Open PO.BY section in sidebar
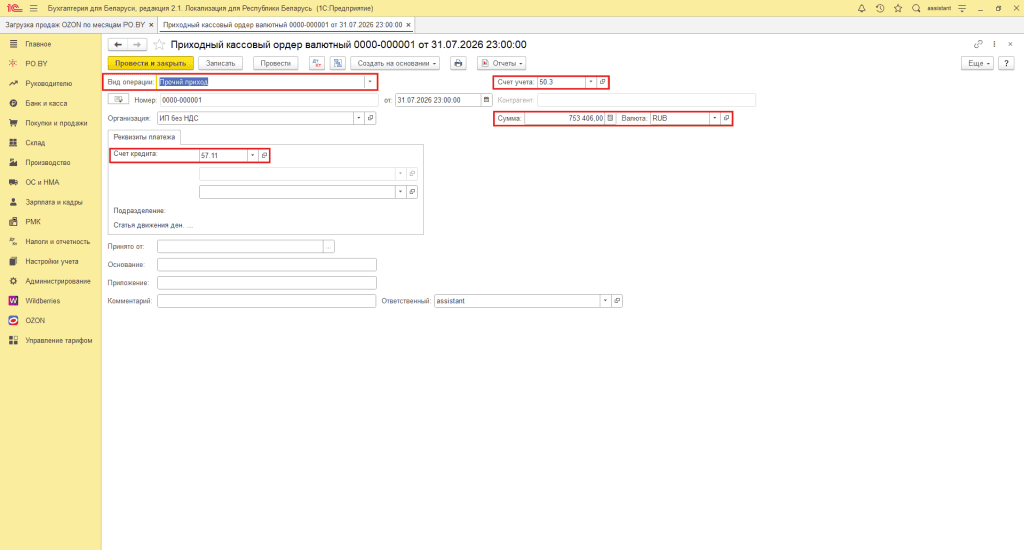This screenshot has width=1024, height=550. [37, 64]
